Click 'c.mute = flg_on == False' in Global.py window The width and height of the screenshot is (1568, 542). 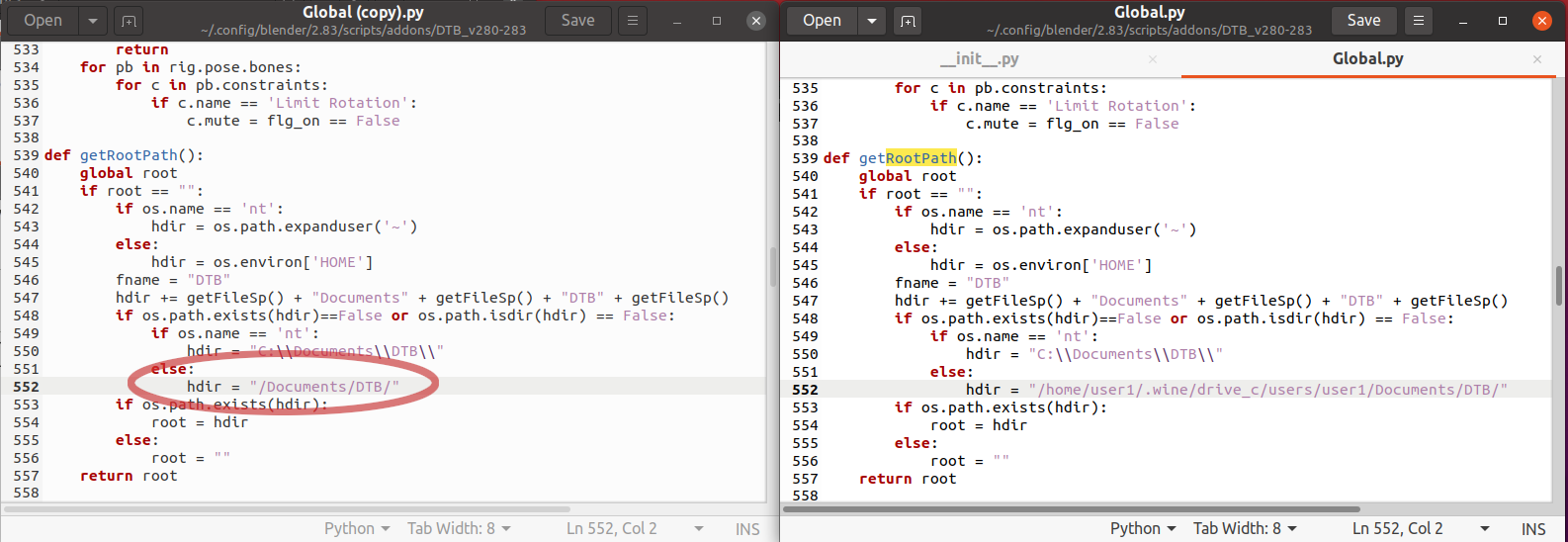coord(1073,124)
